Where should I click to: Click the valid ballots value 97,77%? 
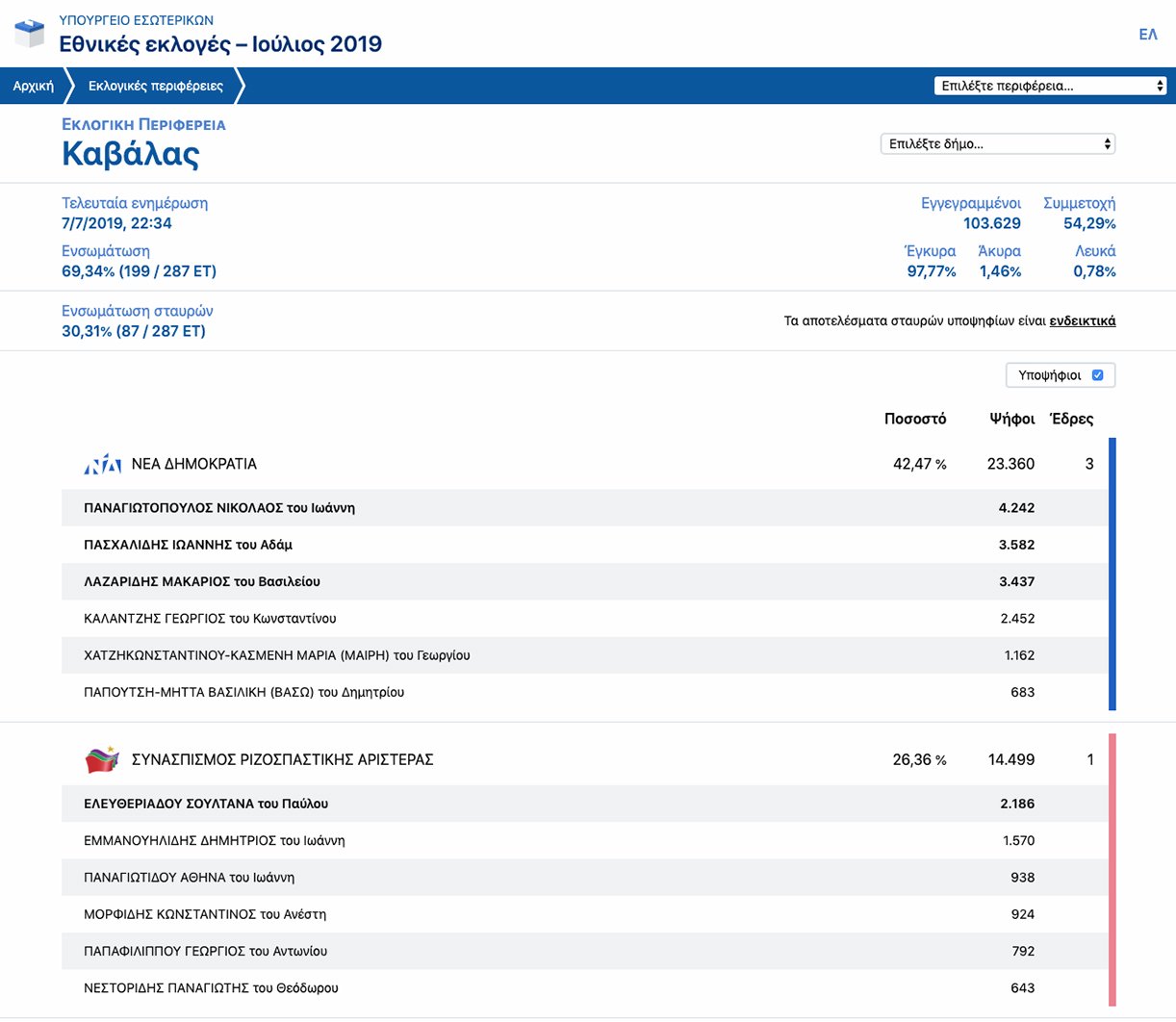pyautogui.click(x=932, y=271)
